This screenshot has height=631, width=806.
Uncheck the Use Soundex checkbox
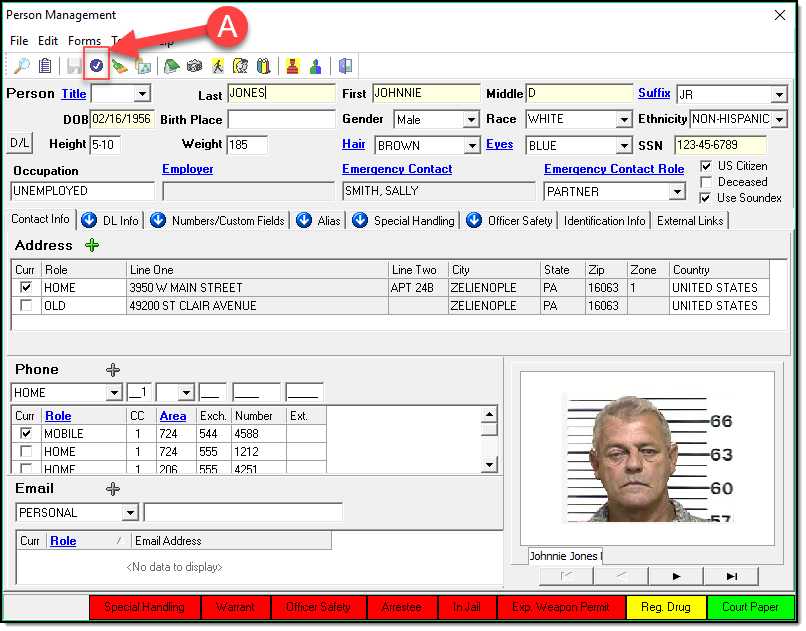click(706, 198)
